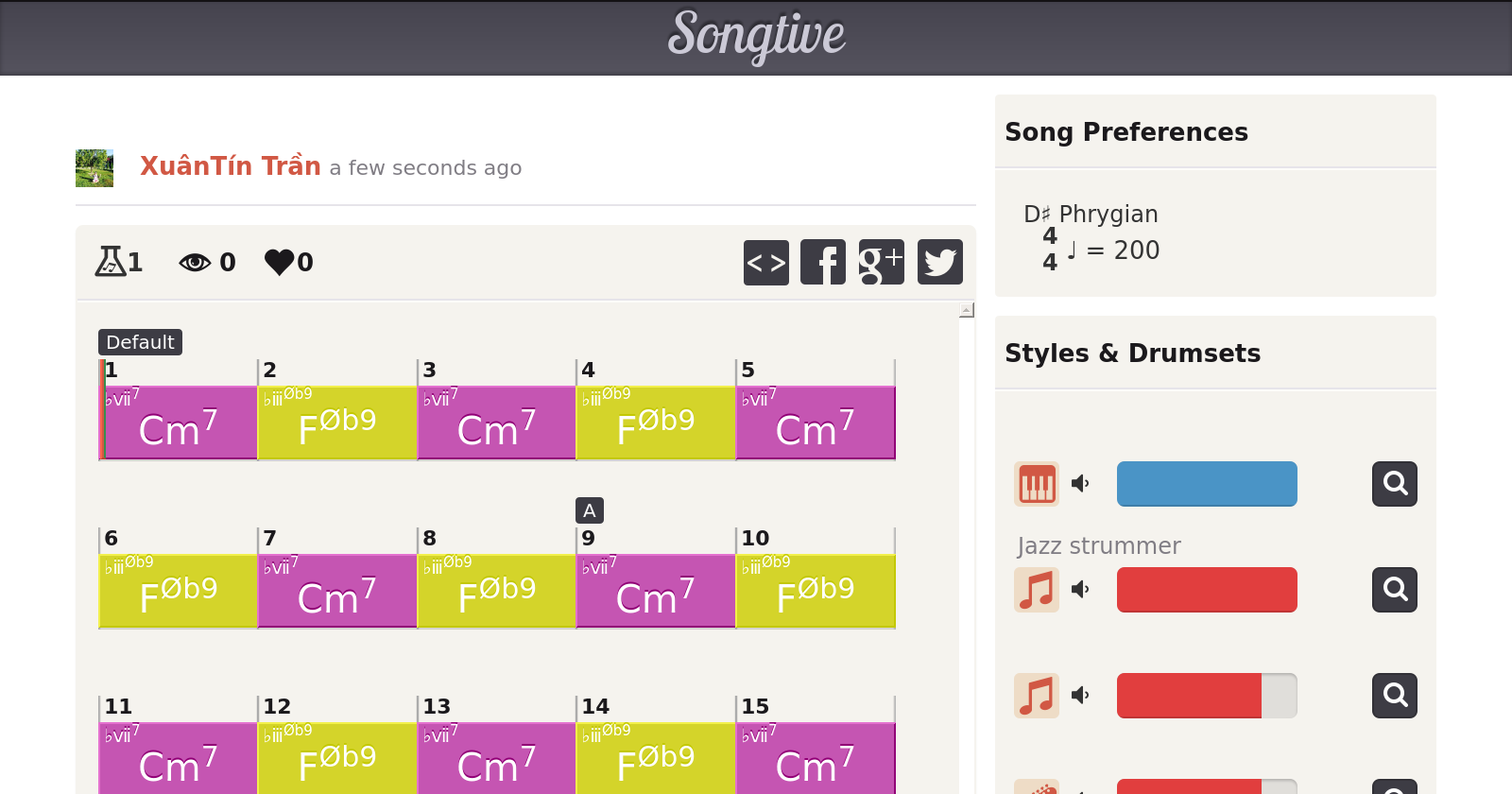Adjust the blue piano volume slider
Screen dimensions: 1512x794
[x=1207, y=484]
